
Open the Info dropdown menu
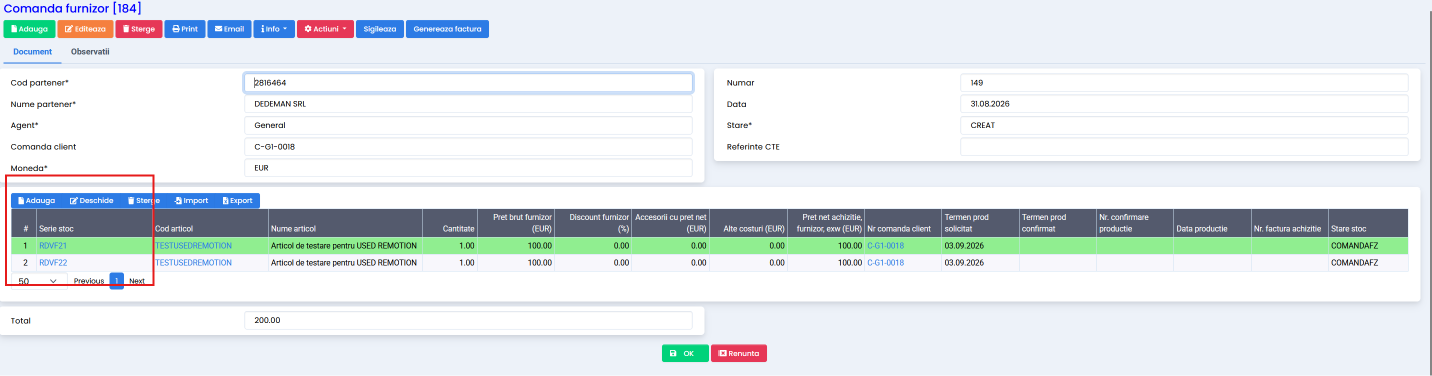click(274, 29)
